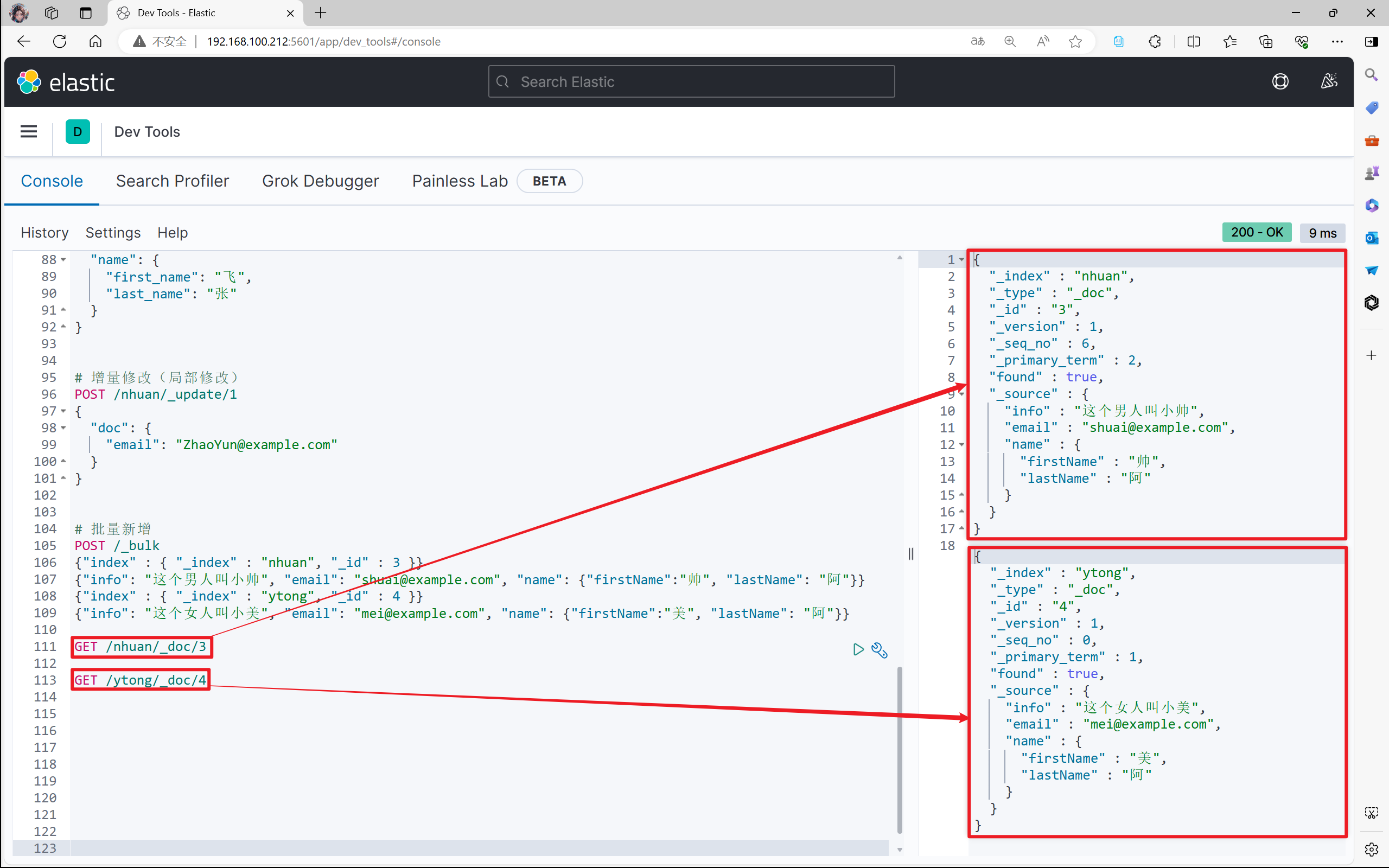1389x868 pixels.
Task: Switch to Search Profiler tab
Action: click(x=172, y=181)
